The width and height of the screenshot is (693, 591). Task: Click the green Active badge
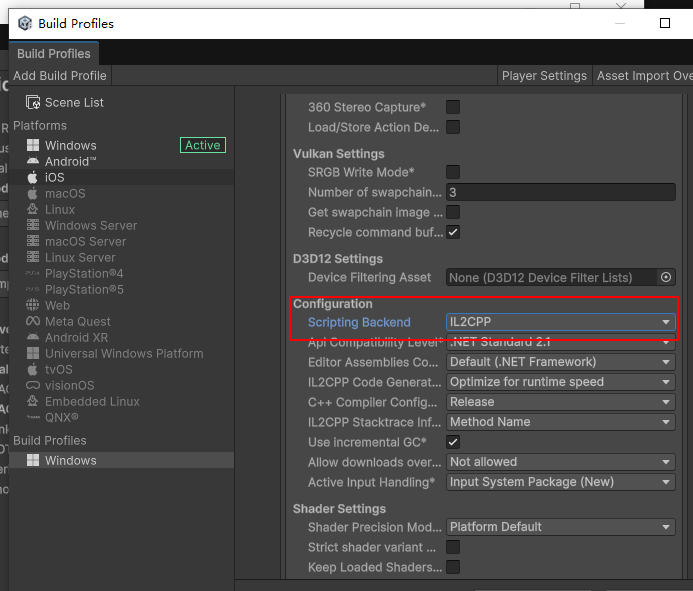point(203,145)
